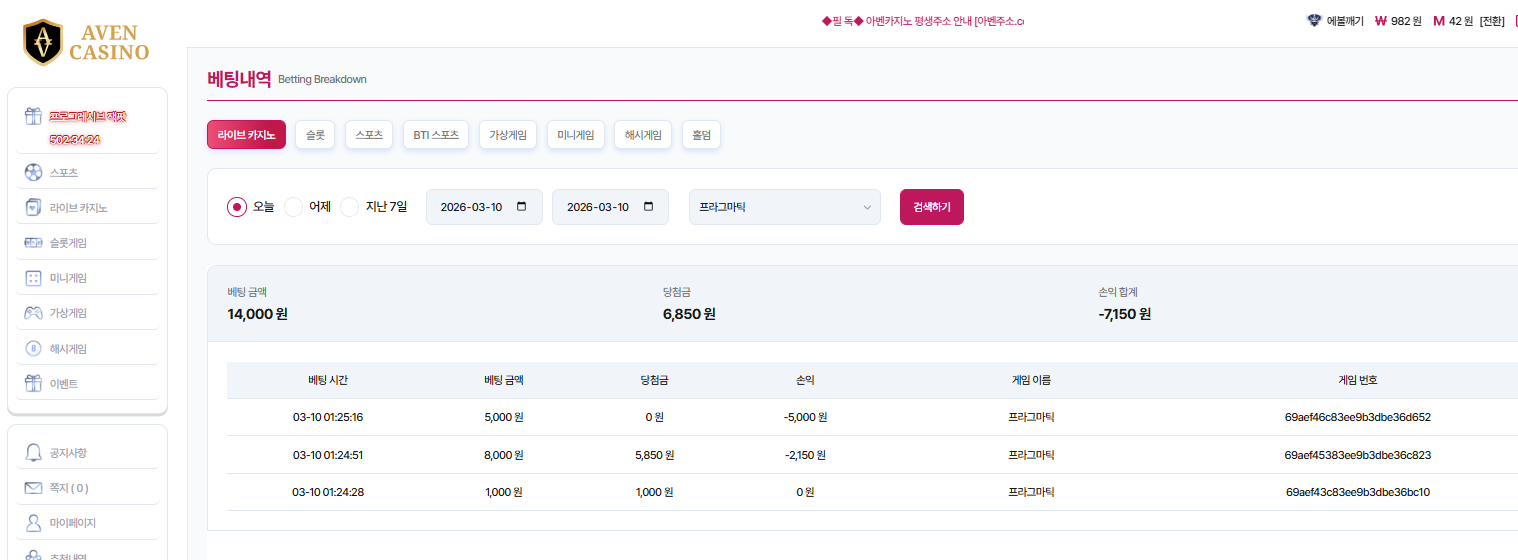Screen dimensions: 1518x560
Task: Select the 오늘 radio button
Action: 237,207
